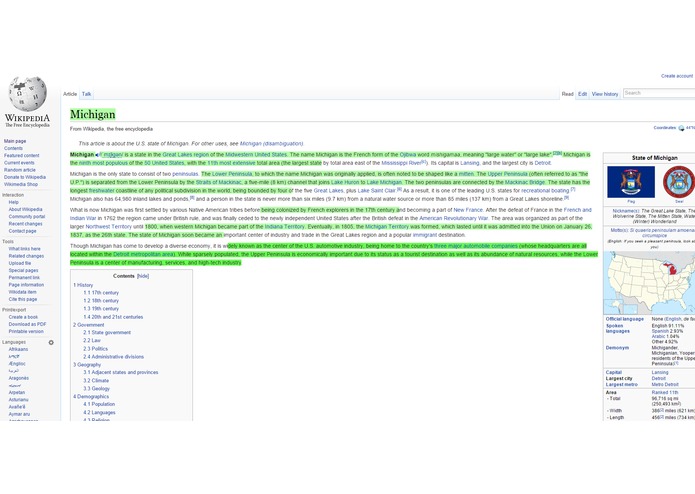Click in the Search field
Image resolution: width=695 pixels, height=494 pixels.
(x=659, y=93)
